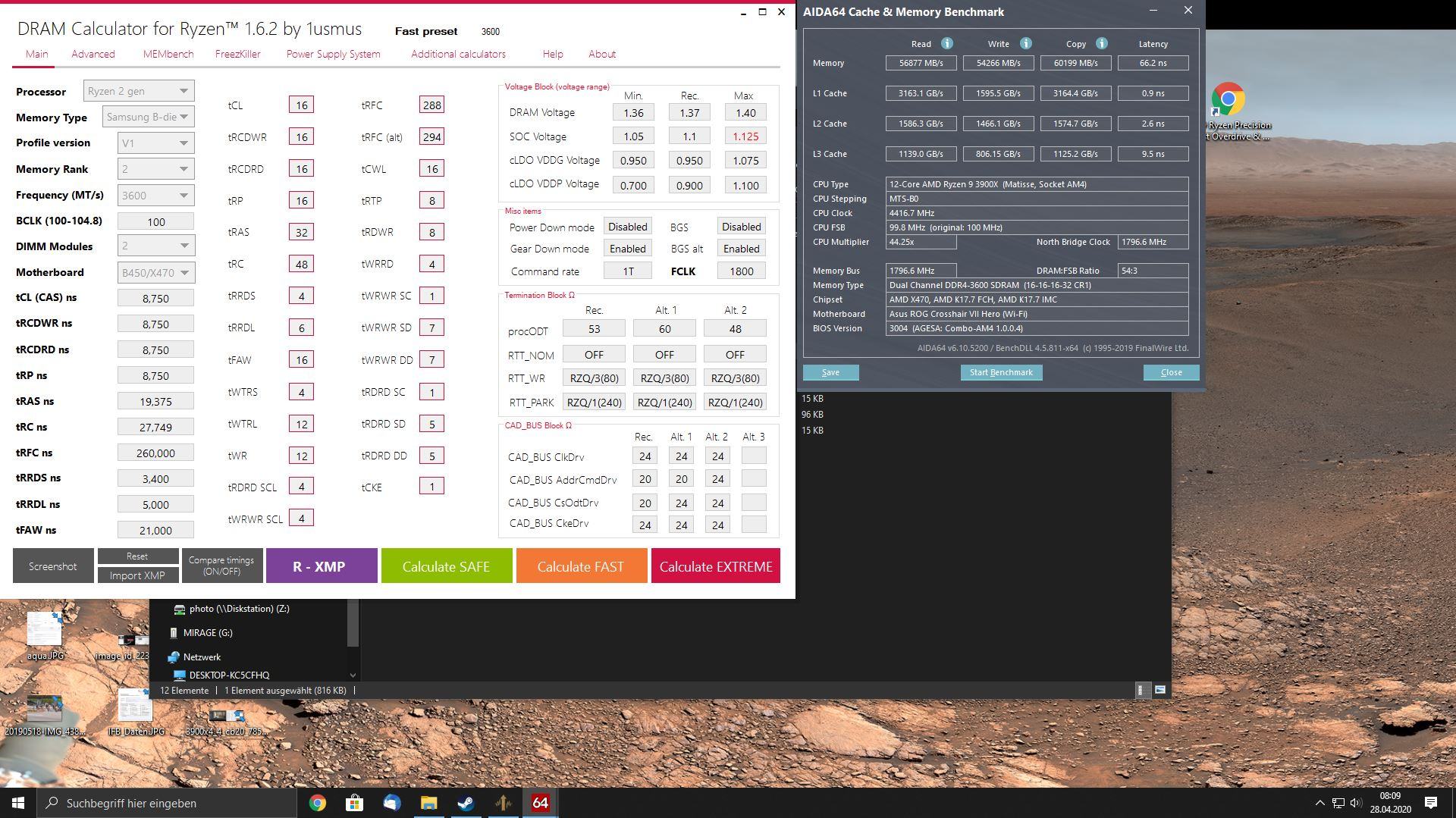Click Calculate EXTREME
Screen dimensions: 1456x818
coord(716,566)
